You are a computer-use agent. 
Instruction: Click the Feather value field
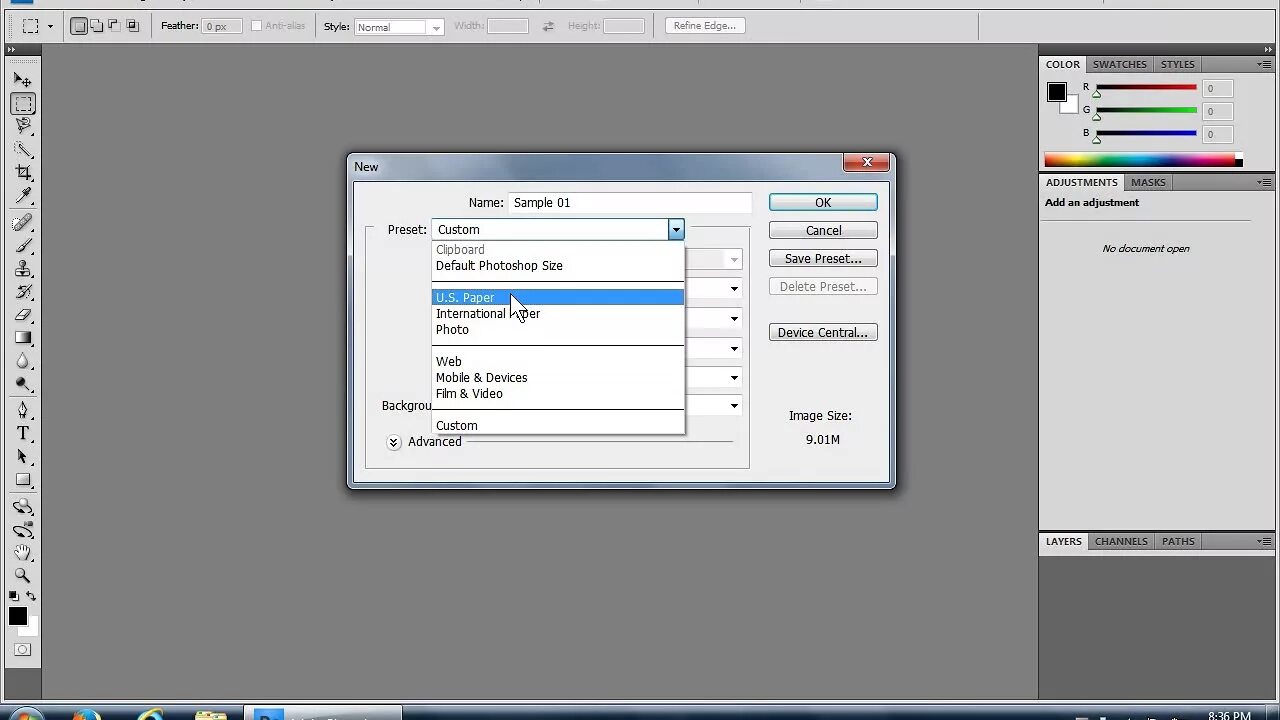222,26
